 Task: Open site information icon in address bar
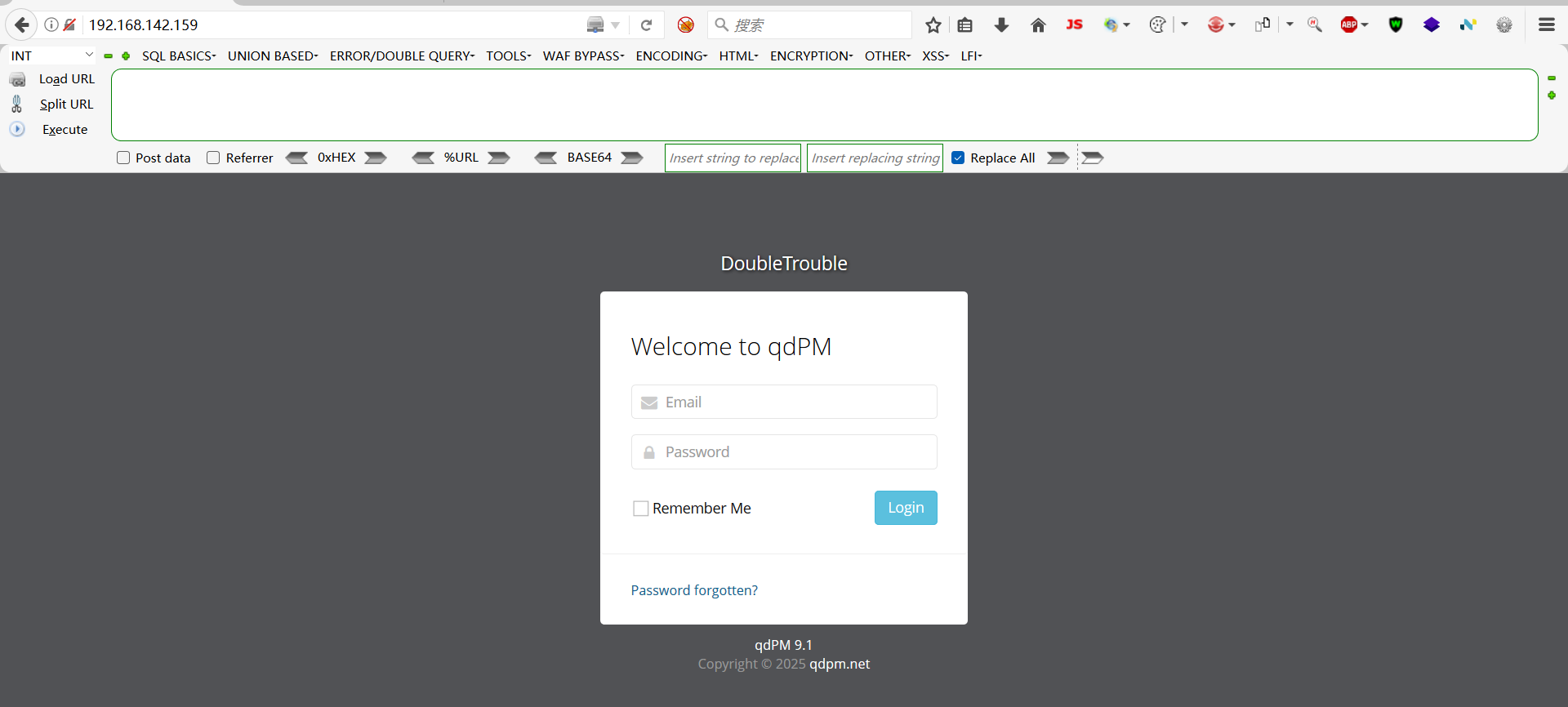(x=51, y=24)
